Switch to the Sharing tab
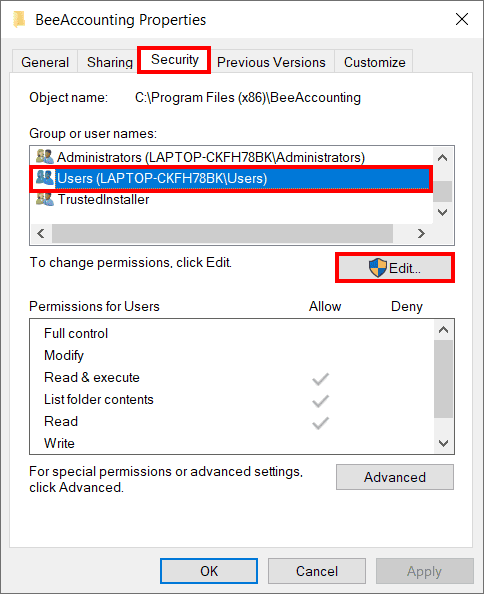This screenshot has width=484, height=594. [110, 62]
